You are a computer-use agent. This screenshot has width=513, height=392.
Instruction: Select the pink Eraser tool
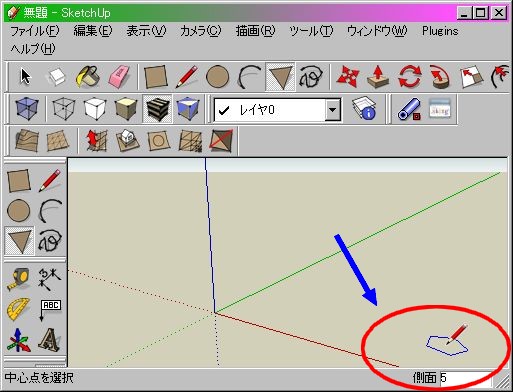119,77
